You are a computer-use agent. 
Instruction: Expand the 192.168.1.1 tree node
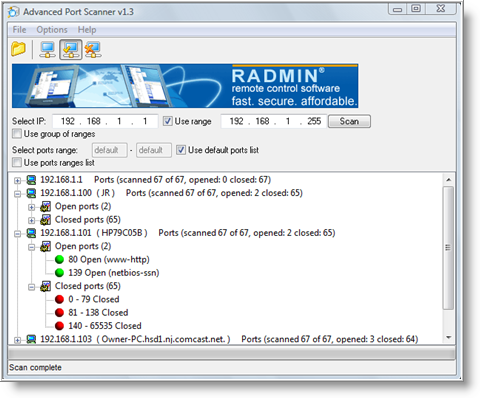pyautogui.click(x=17, y=181)
